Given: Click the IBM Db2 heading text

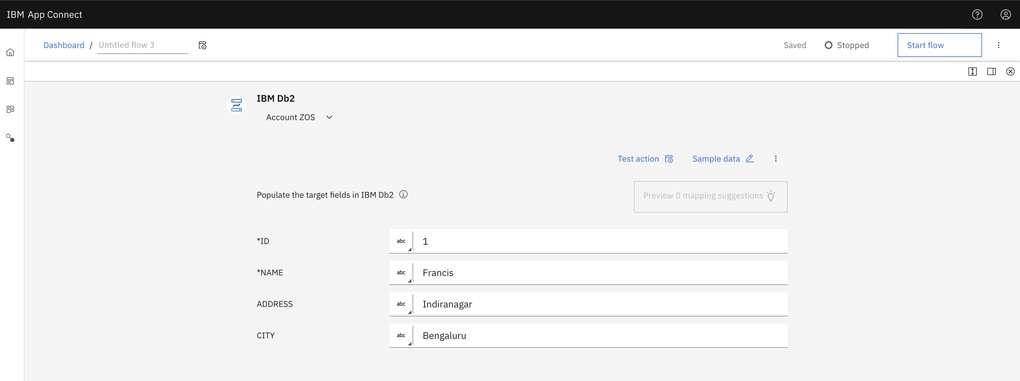Looking at the screenshot, I should [x=276, y=99].
